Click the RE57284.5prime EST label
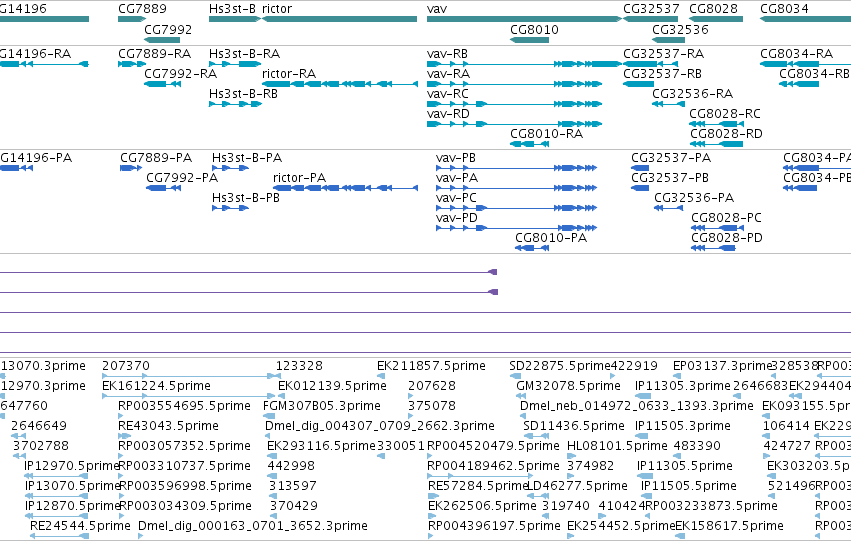Viewport: 851px width, 541px height. coord(478,486)
